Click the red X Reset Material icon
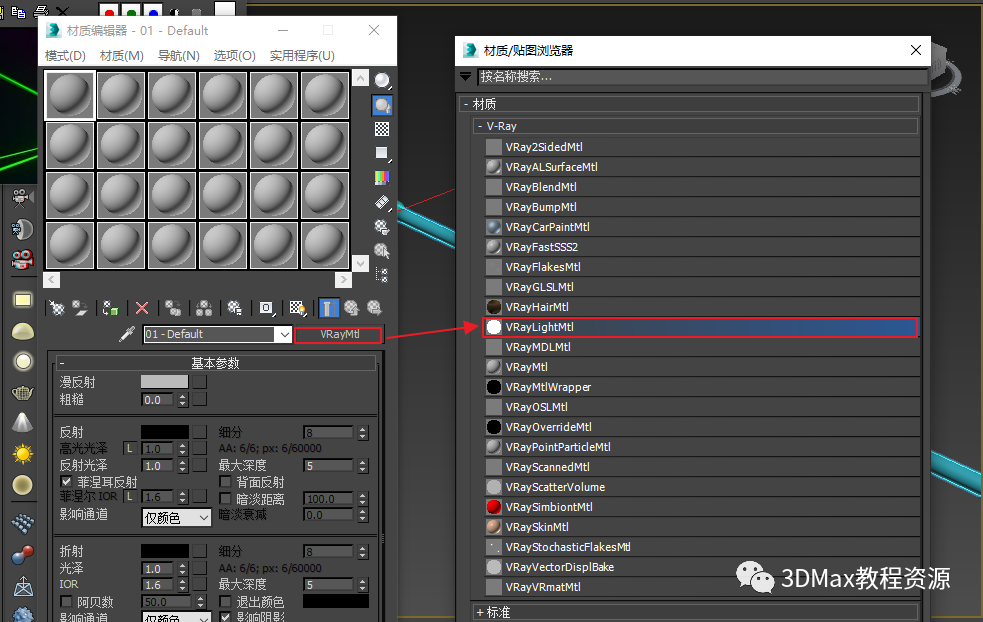 142,308
